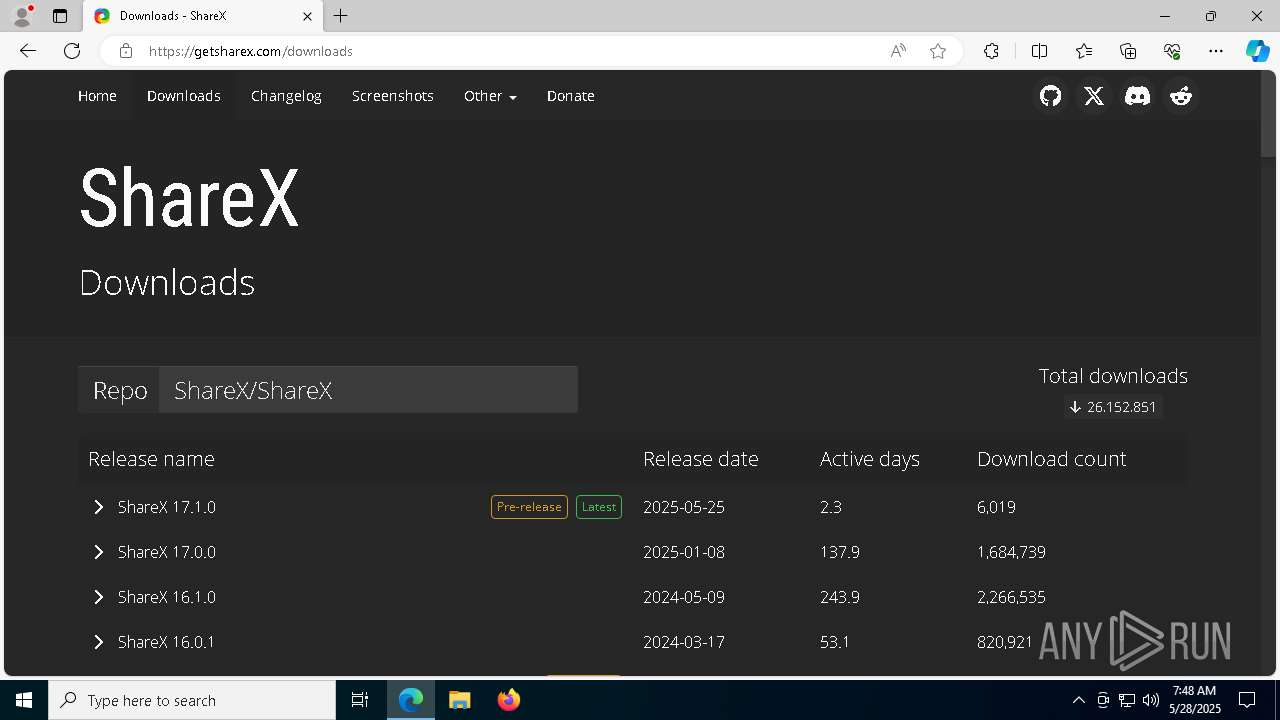Open the Changelog nav item
Image resolution: width=1280 pixels, height=720 pixels.
286,96
